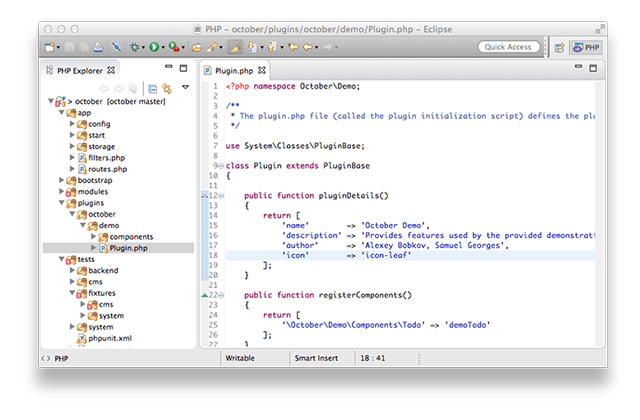The width and height of the screenshot is (640, 420).
Task: Toggle Mark Occurrences brush icon
Action: 235,47
